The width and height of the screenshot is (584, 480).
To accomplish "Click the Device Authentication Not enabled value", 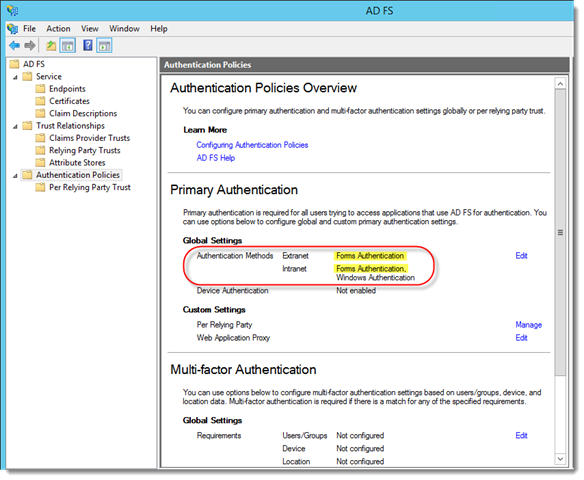I will [356, 290].
